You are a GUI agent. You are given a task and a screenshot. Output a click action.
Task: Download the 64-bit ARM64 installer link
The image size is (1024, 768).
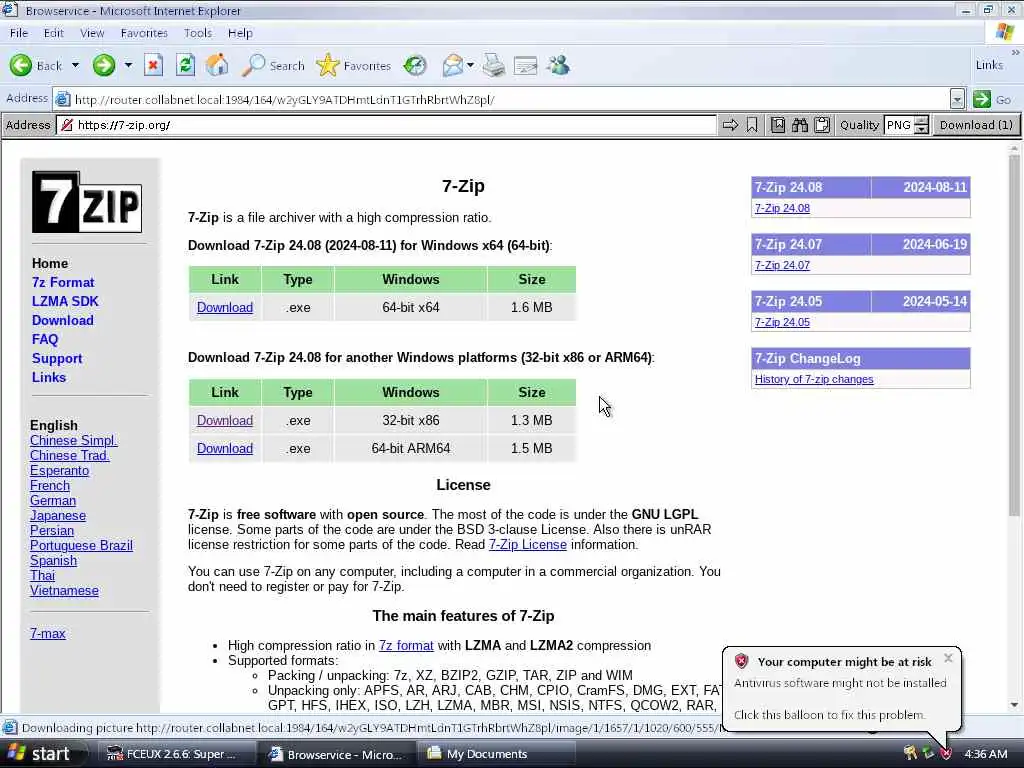225,448
